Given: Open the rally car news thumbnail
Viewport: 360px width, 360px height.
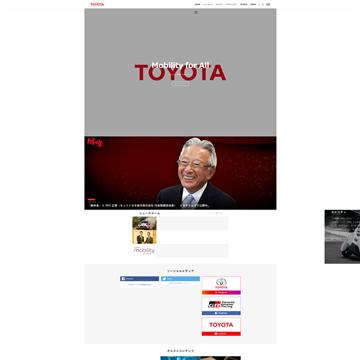Looking at the screenshot, I should (144, 223).
